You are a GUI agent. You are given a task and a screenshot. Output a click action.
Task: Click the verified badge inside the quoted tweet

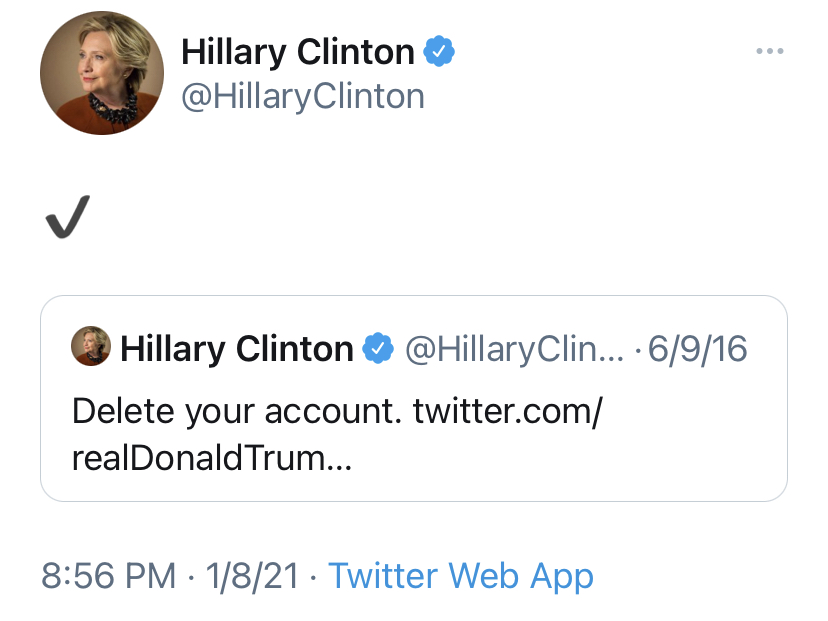pyautogui.click(x=377, y=348)
